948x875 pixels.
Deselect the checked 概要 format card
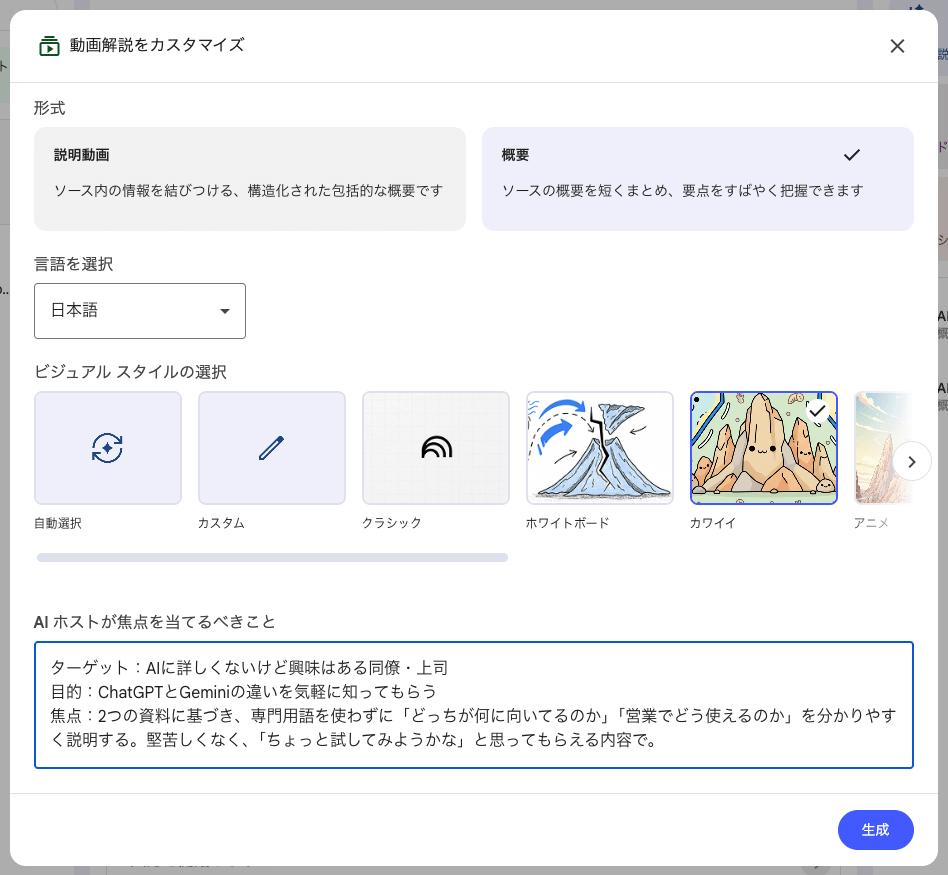pyautogui.click(x=697, y=177)
